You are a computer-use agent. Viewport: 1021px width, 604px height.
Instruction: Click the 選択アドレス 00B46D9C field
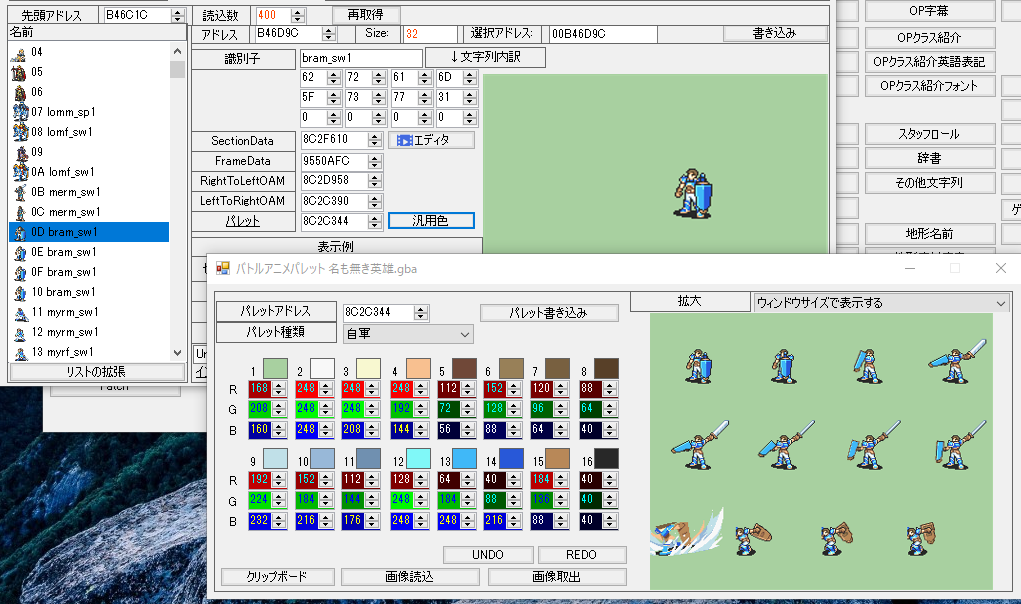coord(602,34)
